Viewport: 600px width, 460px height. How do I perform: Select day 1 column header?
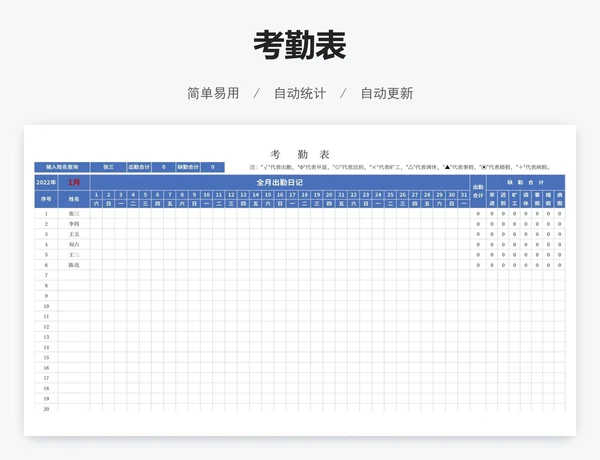tap(96, 195)
